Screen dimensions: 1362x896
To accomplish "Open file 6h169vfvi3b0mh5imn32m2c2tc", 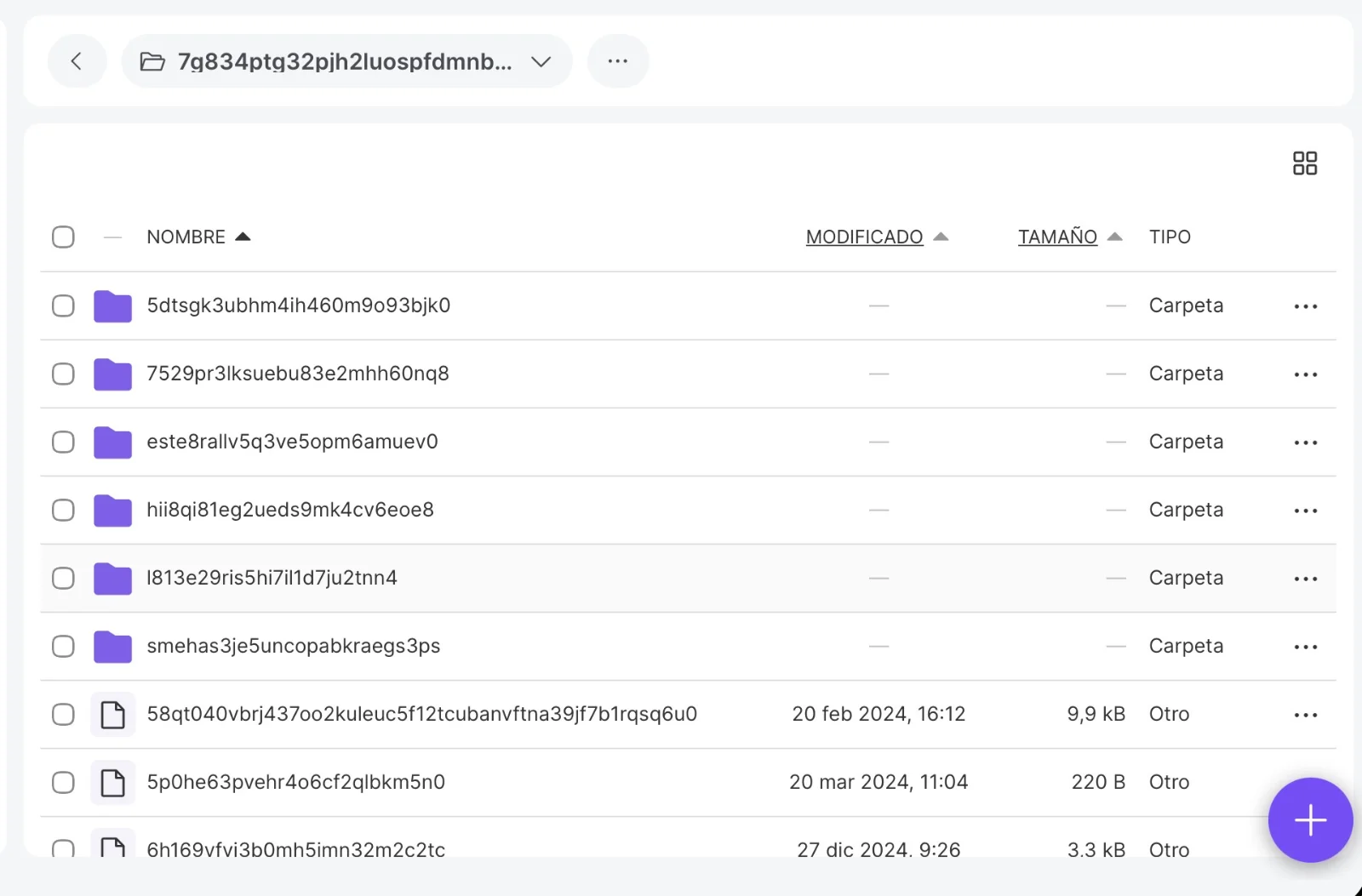I will 295,848.
